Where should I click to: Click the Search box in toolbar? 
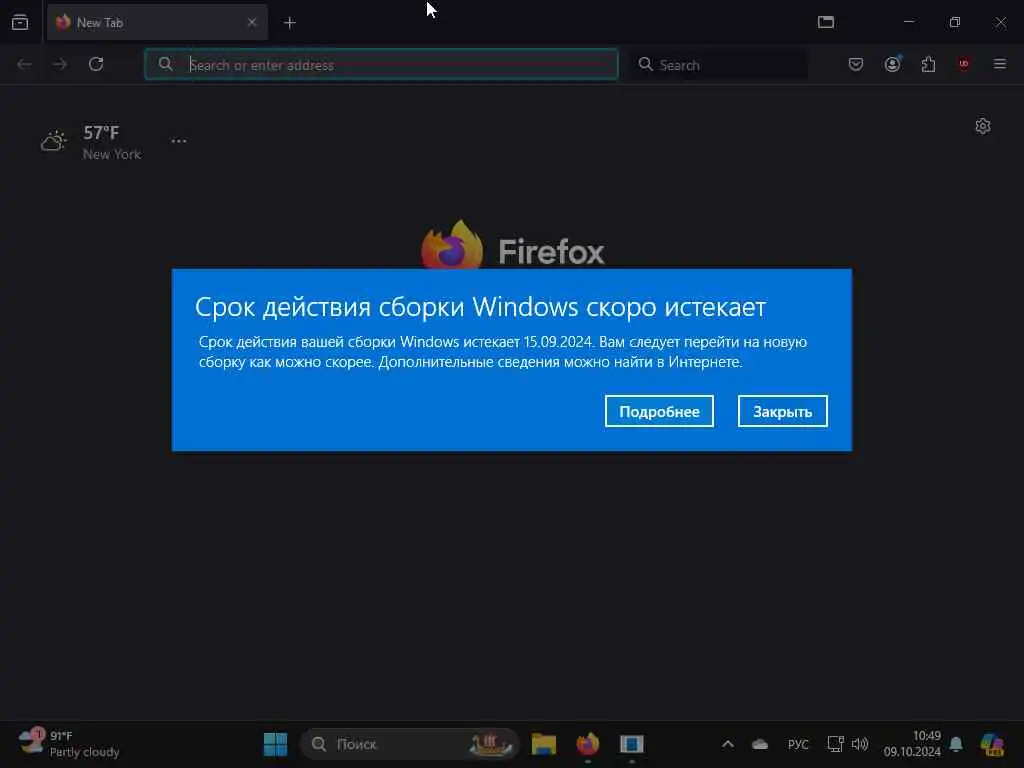tap(718, 64)
